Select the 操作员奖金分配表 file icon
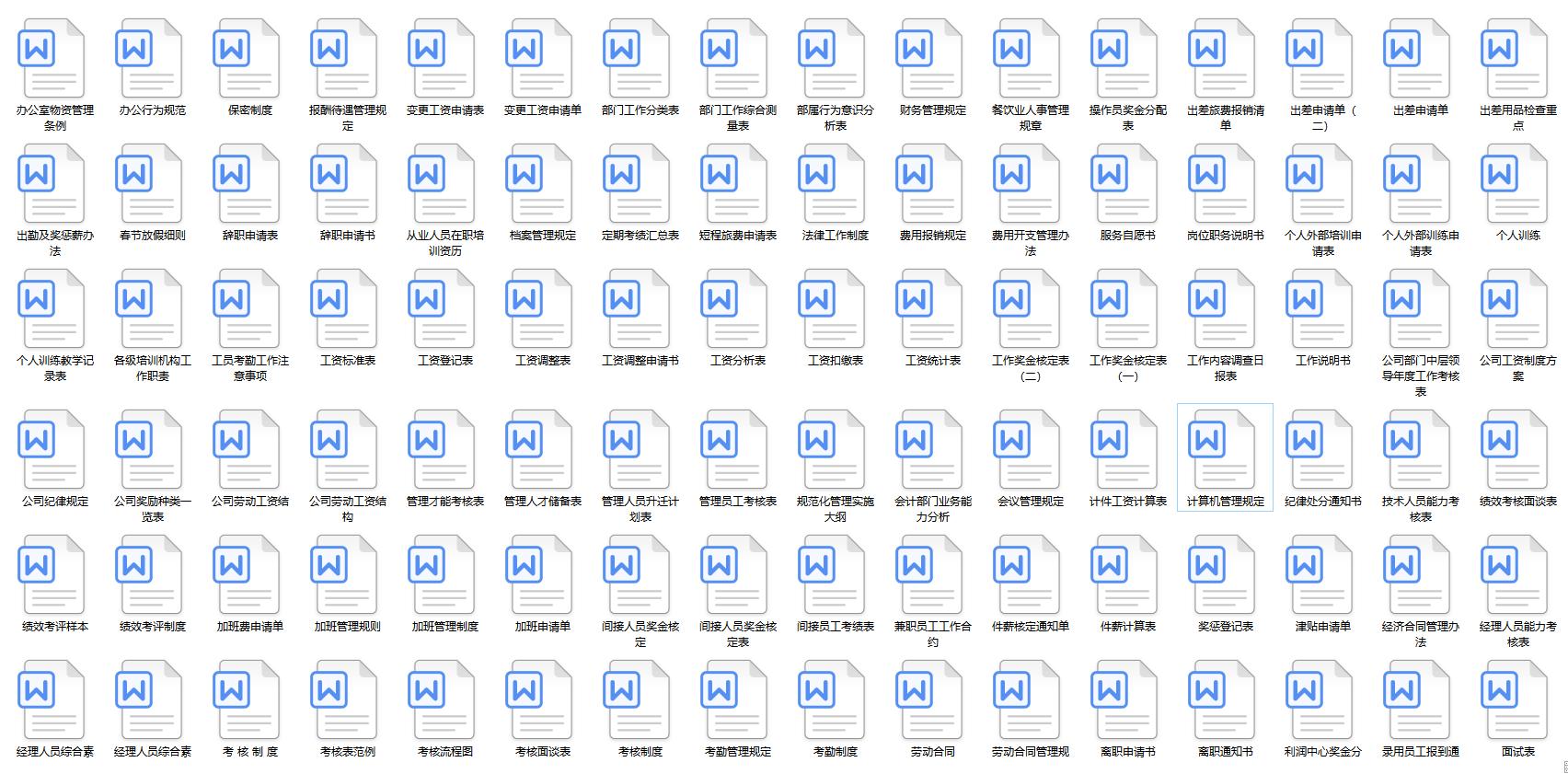Viewport: 1568px width, 774px height. [1124, 58]
